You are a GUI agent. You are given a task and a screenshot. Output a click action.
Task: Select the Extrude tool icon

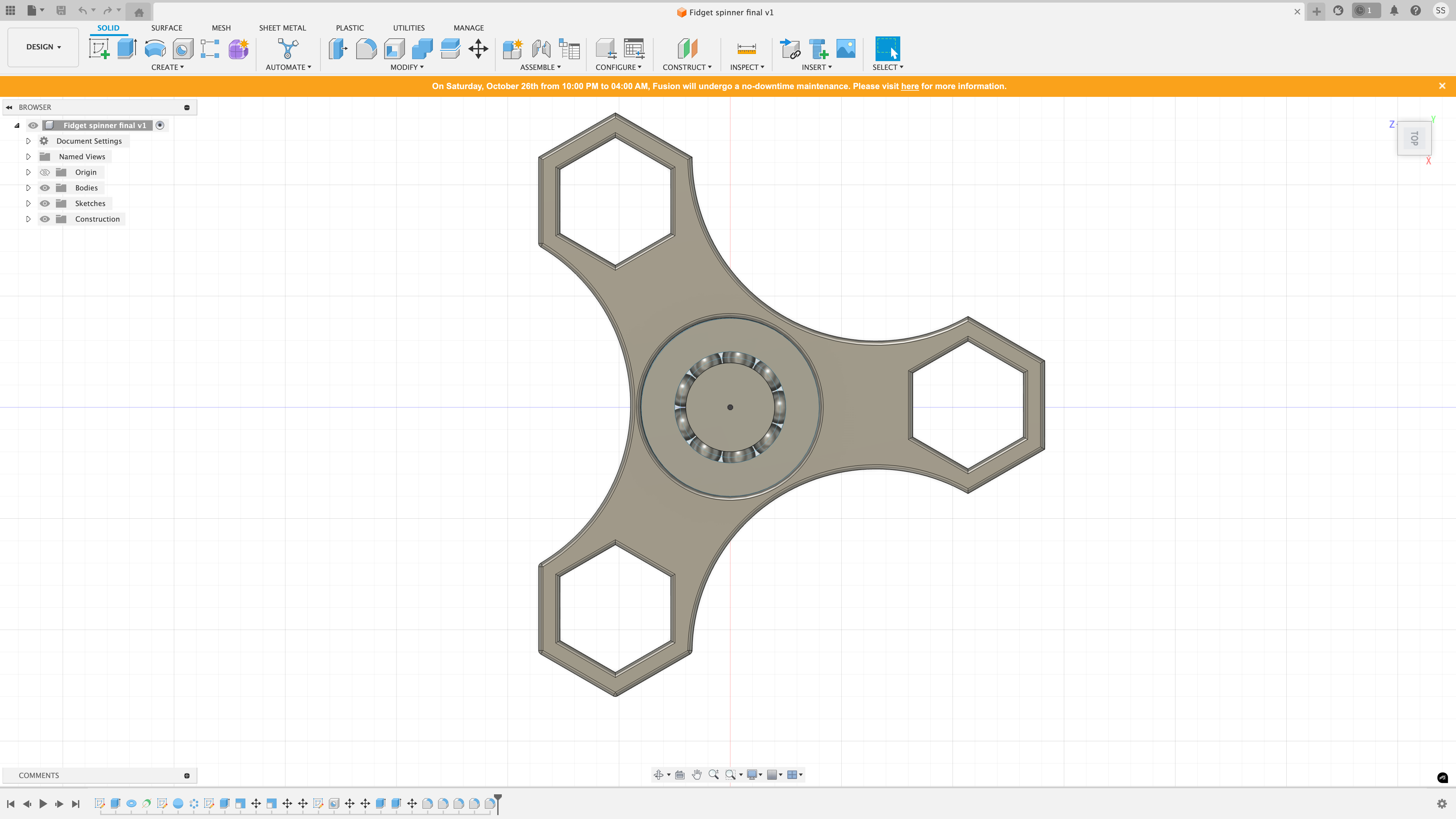127,49
